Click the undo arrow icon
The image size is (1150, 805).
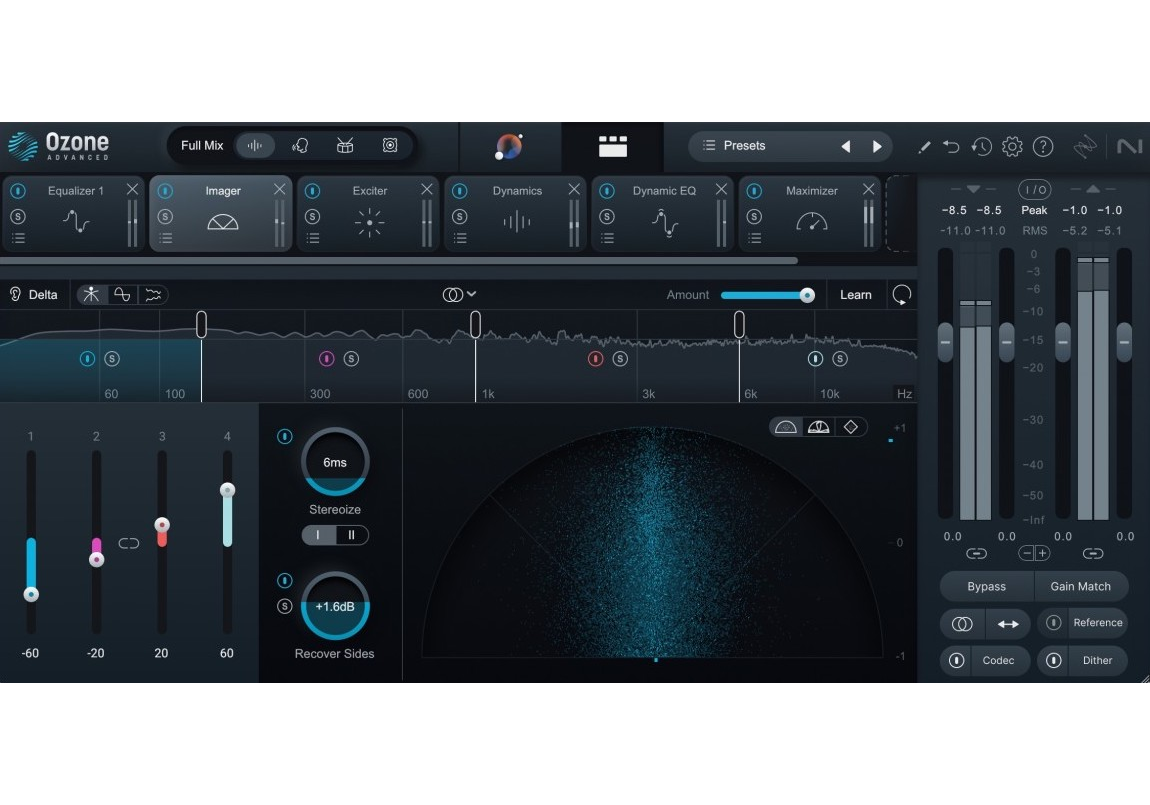pyautogui.click(x=951, y=147)
